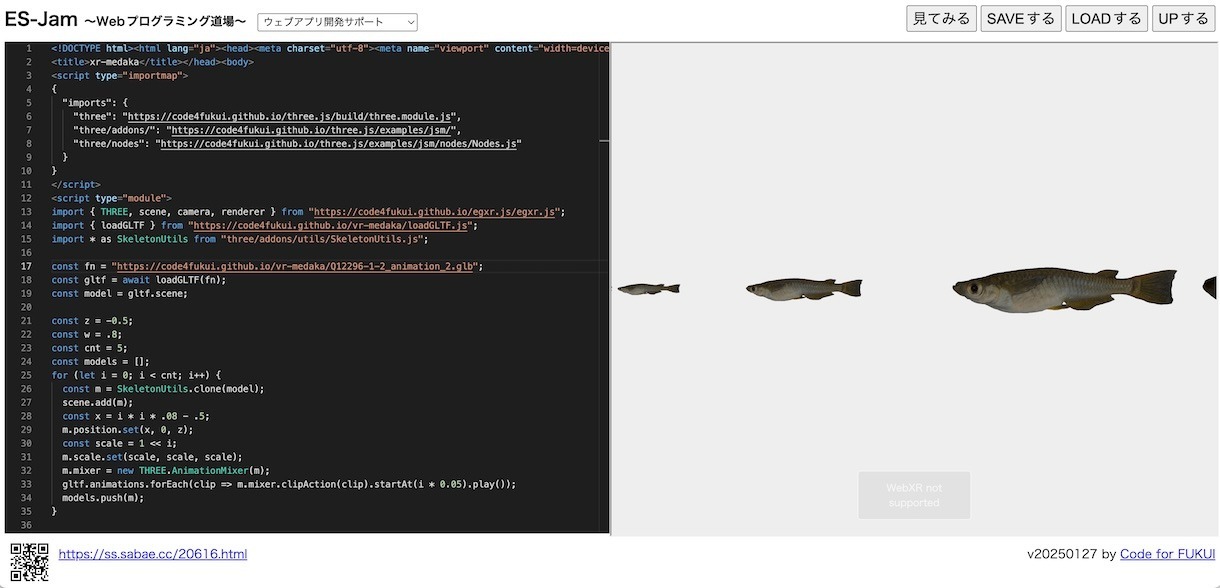
Task: Click the 'models.push(m);' code line
Action: coord(103,497)
